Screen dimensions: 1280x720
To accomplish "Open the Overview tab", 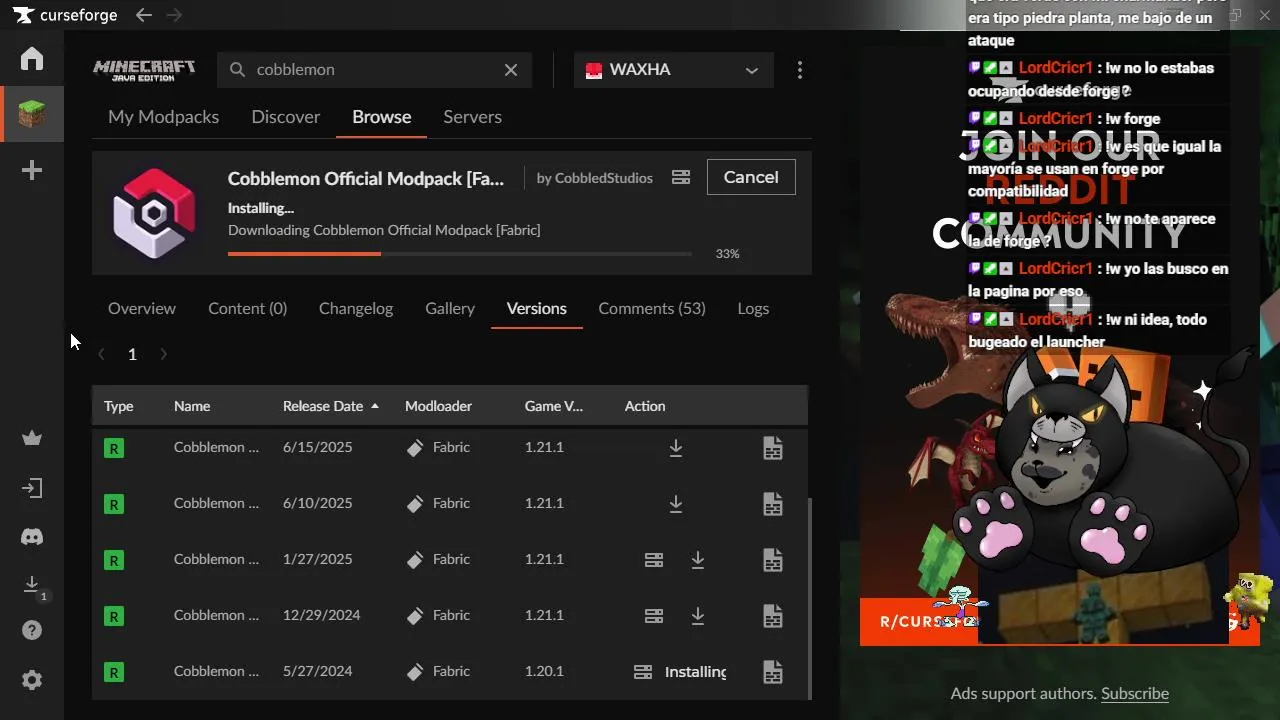I will [142, 308].
